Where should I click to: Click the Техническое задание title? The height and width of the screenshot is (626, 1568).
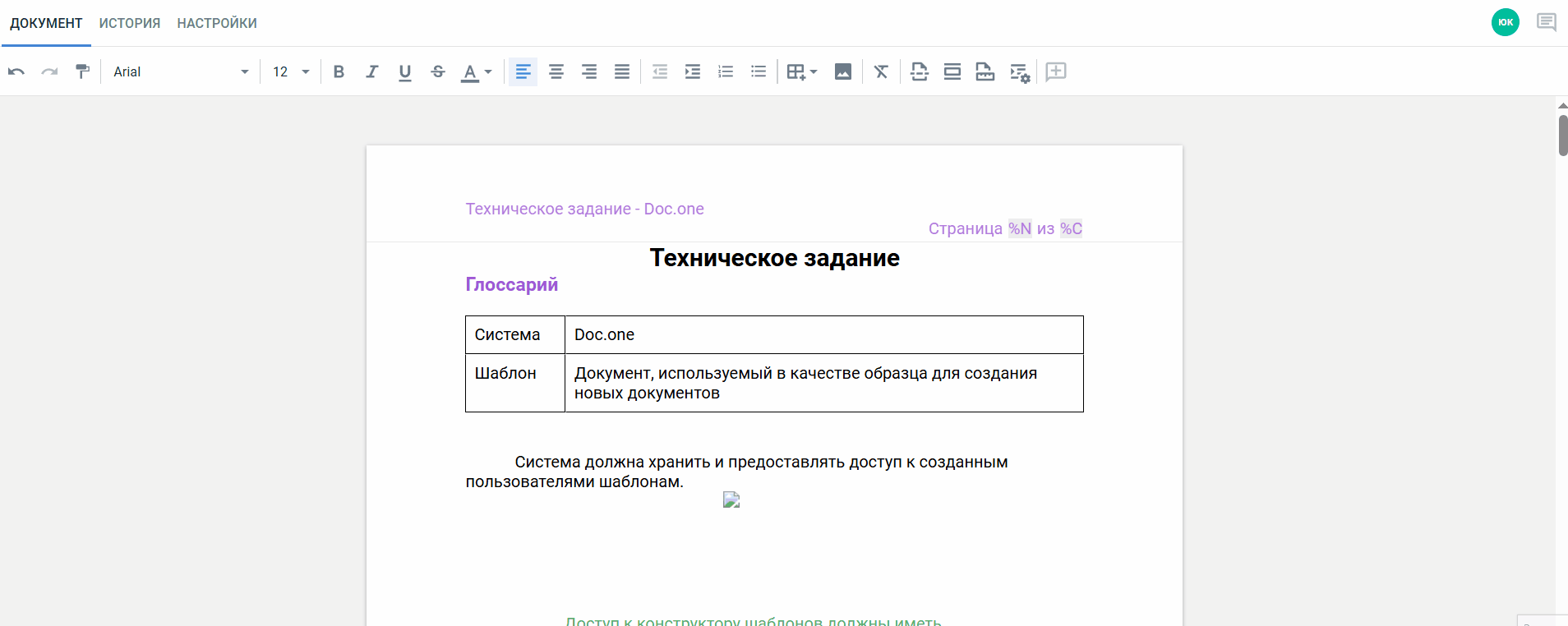point(774,258)
